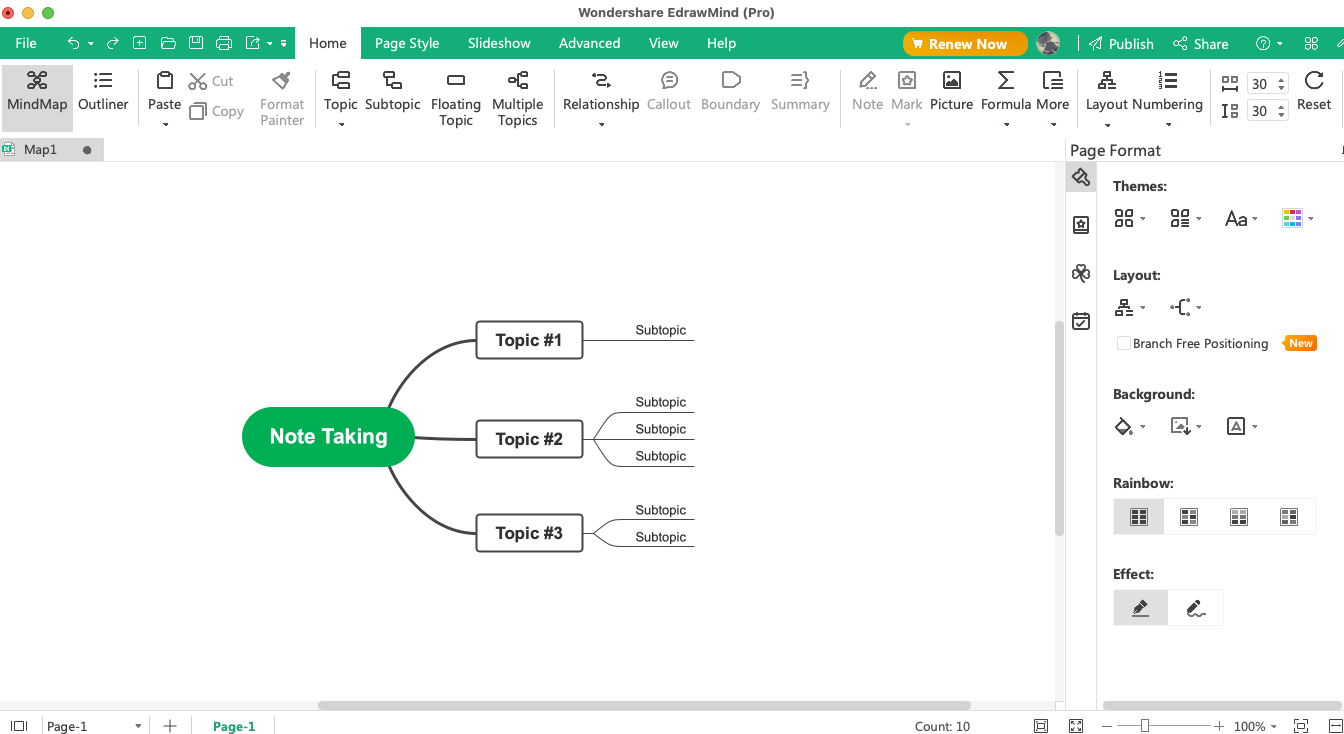This screenshot has width=1344, height=734.
Task: Open the Mark side panel tab
Action: 1081,225
